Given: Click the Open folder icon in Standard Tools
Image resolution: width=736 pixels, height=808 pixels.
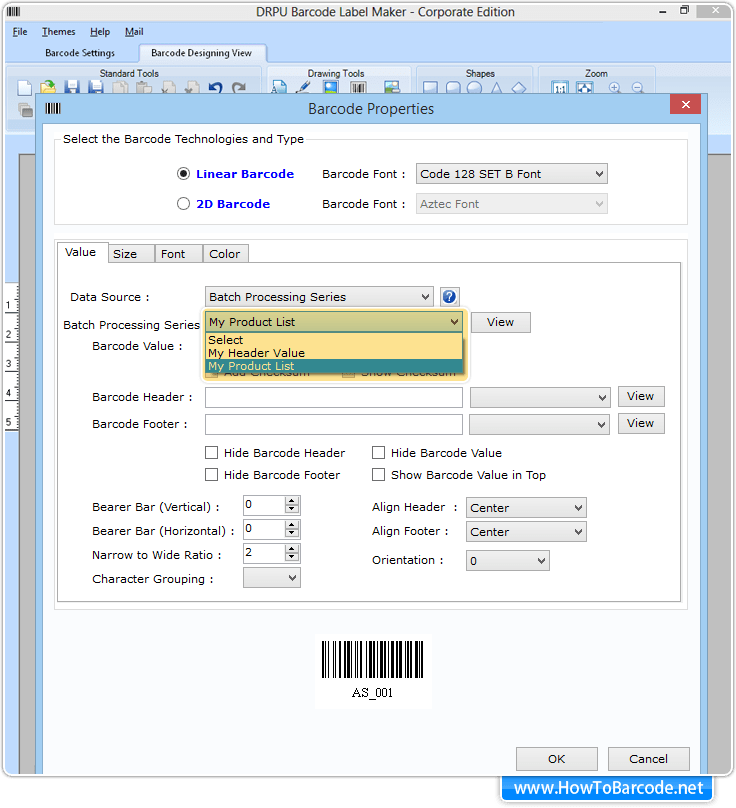Looking at the screenshot, I should [48, 87].
